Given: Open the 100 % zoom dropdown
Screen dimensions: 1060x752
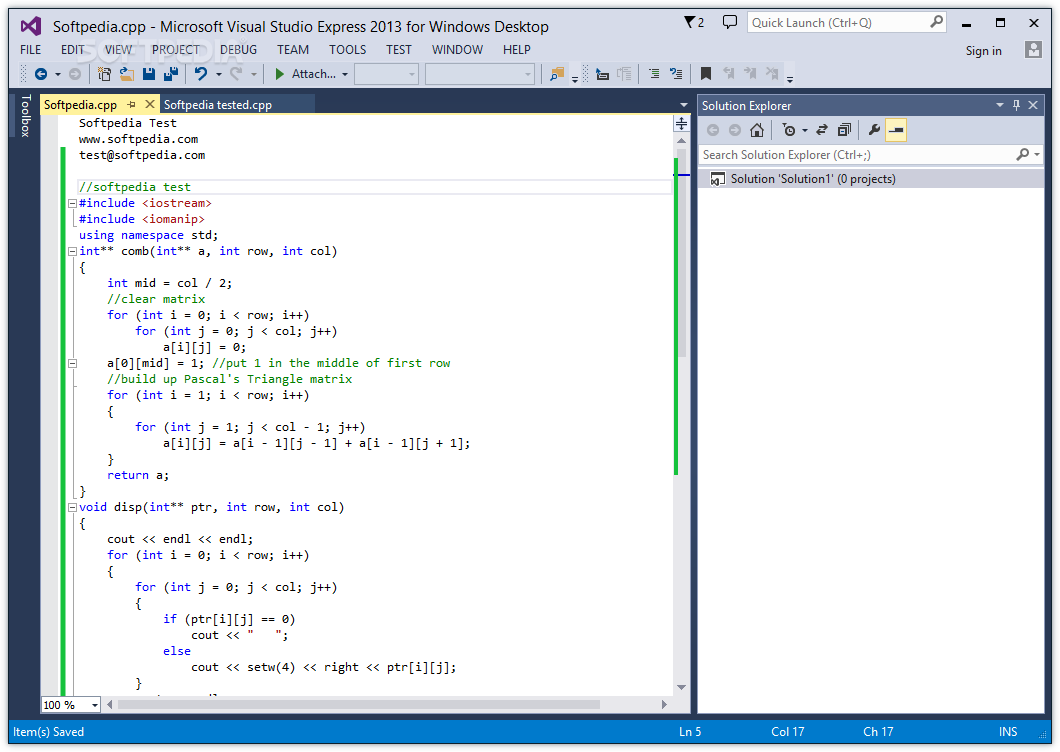Looking at the screenshot, I should 95,705.
